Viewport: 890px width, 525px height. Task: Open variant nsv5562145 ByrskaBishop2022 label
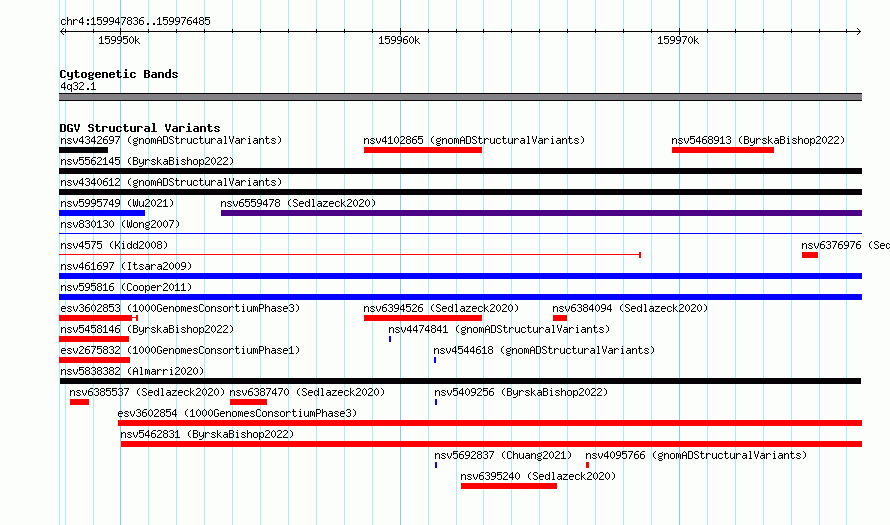147,161
